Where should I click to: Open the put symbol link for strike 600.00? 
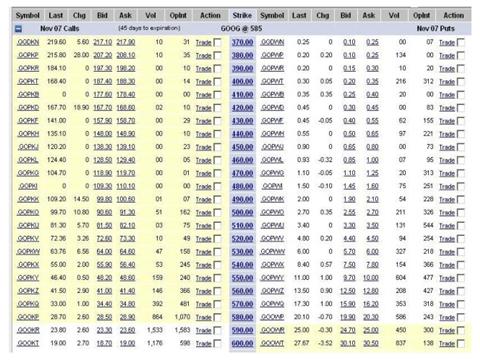(x=272, y=343)
